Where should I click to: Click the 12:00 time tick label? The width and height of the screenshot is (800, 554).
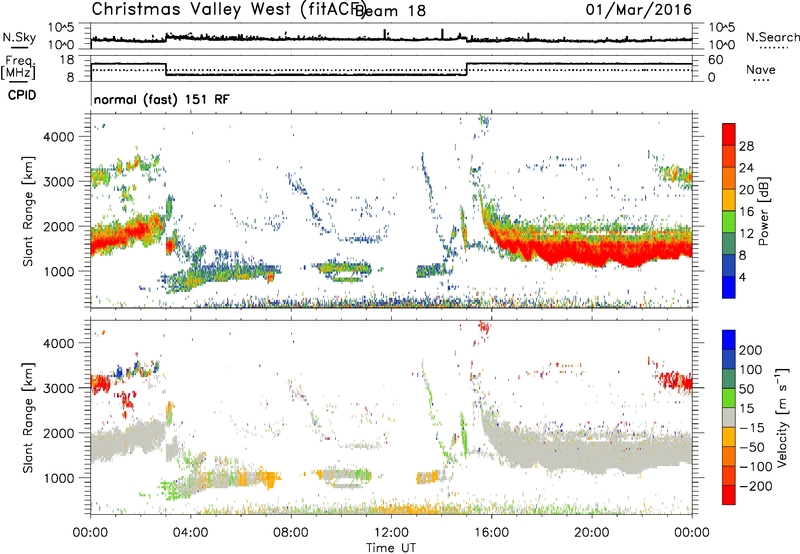[x=391, y=533]
